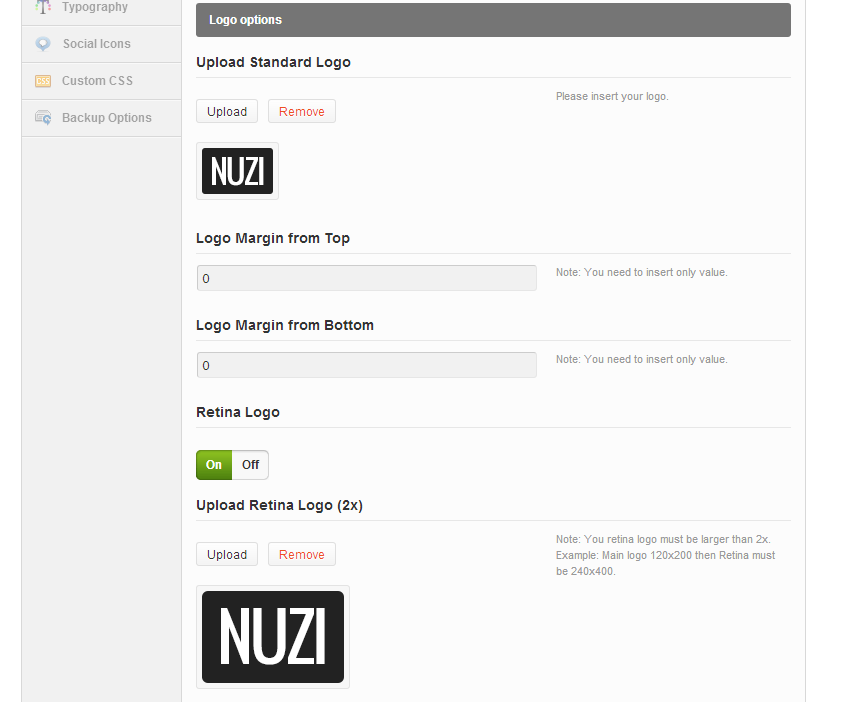Click the Typography sidebar icon
Screen dimensions: 860x702
point(43,7)
